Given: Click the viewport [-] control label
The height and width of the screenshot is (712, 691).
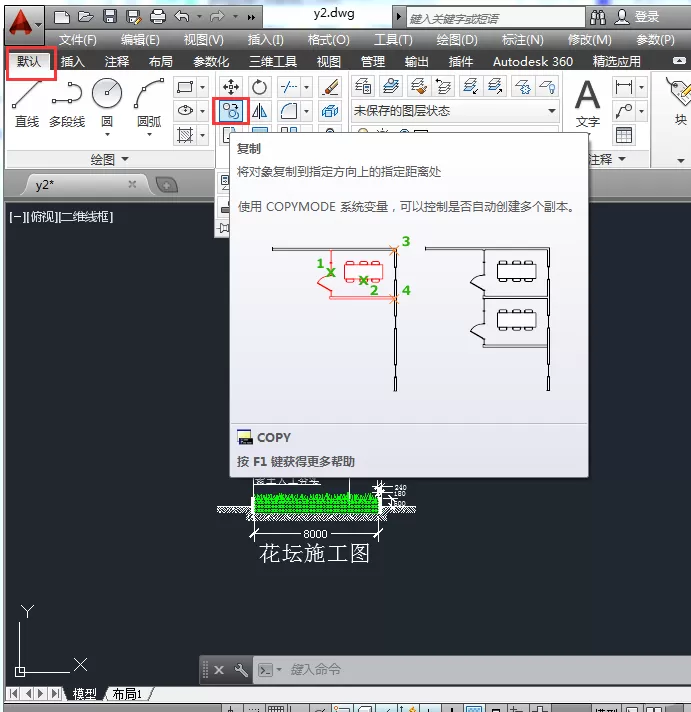Looking at the screenshot, I should click(17, 217).
